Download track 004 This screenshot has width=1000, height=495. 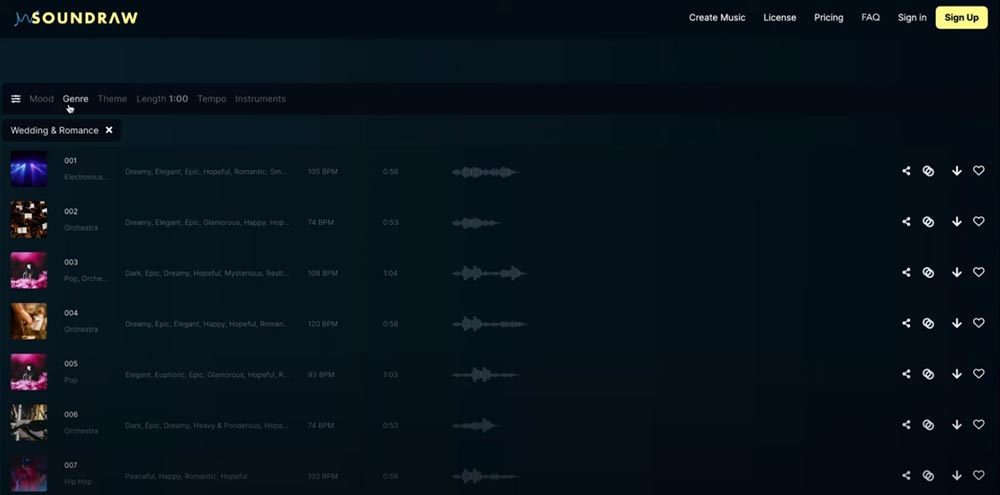tap(957, 323)
